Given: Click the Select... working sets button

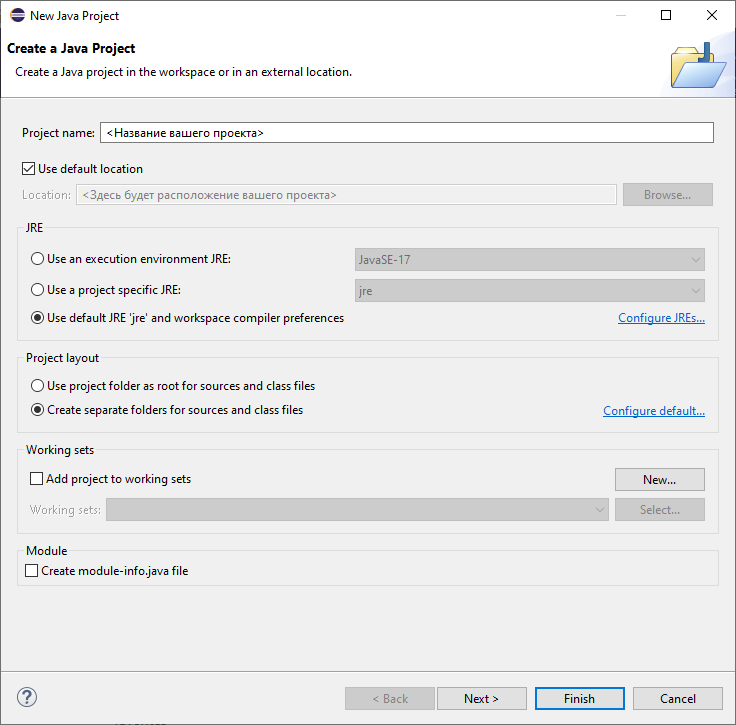Looking at the screenshot, I should coord(659,510).
